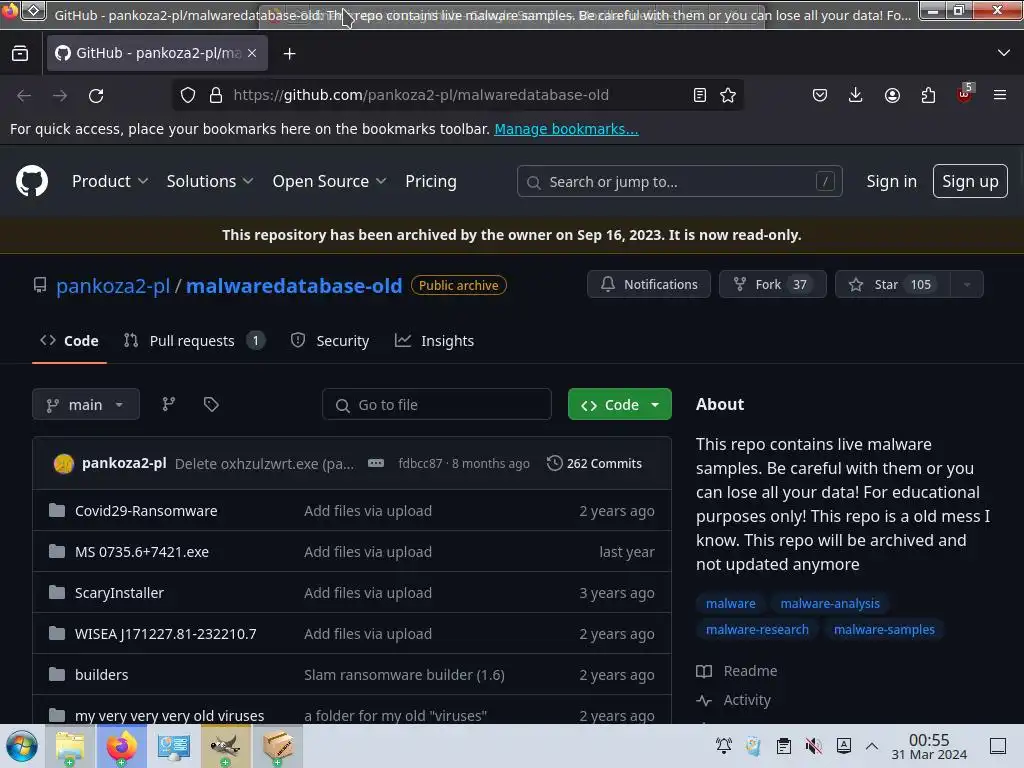
Task: Bookmark this page with the star icon
Action: [x=728, y=95]
